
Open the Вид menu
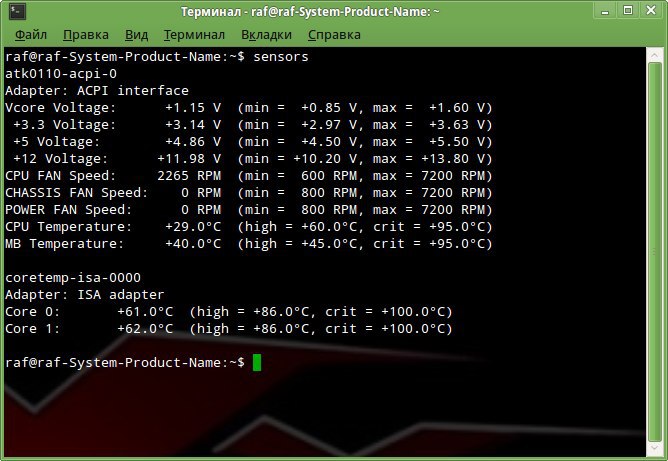point(136,35)
